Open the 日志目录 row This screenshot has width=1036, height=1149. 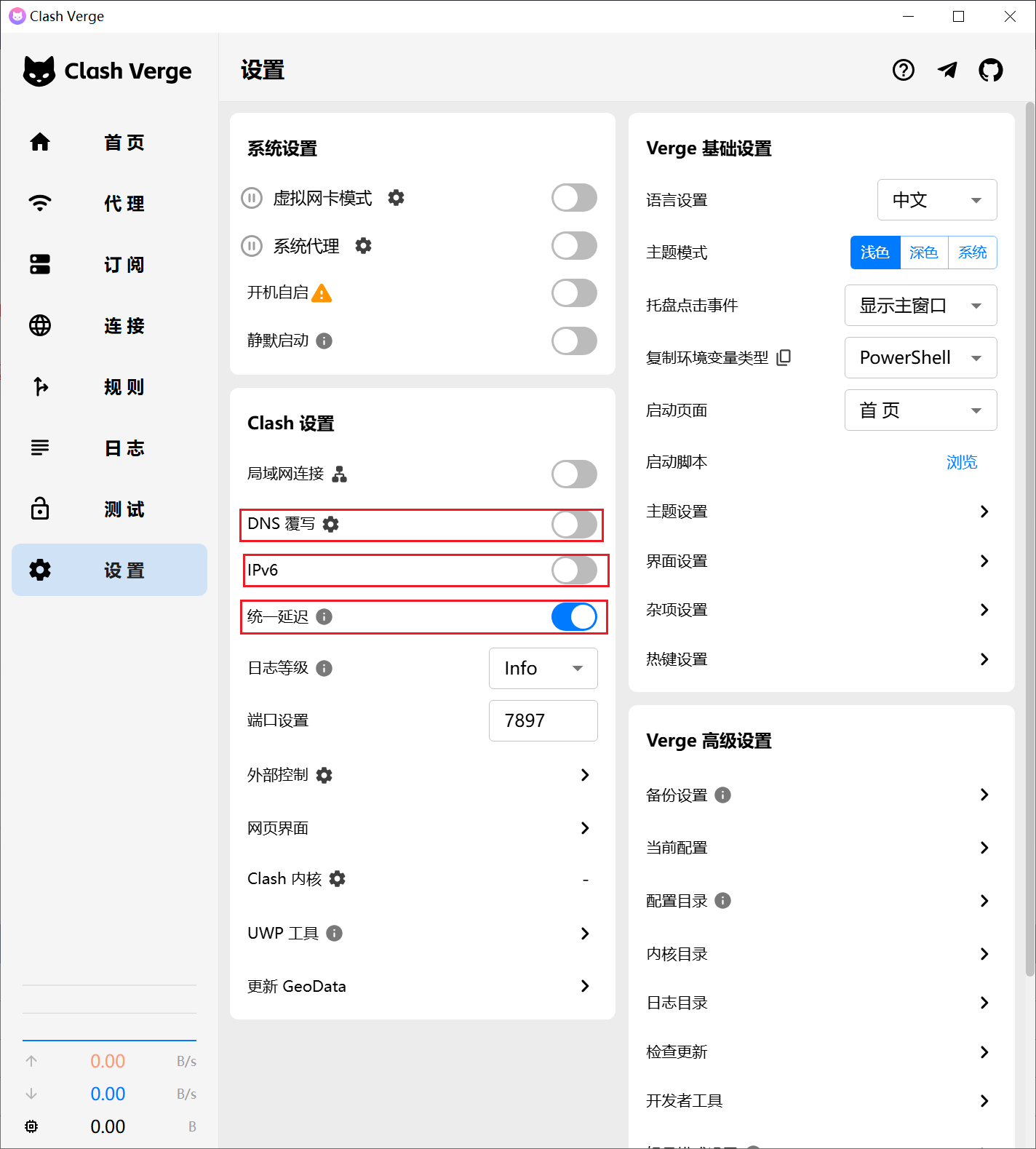click(821, 1003)
